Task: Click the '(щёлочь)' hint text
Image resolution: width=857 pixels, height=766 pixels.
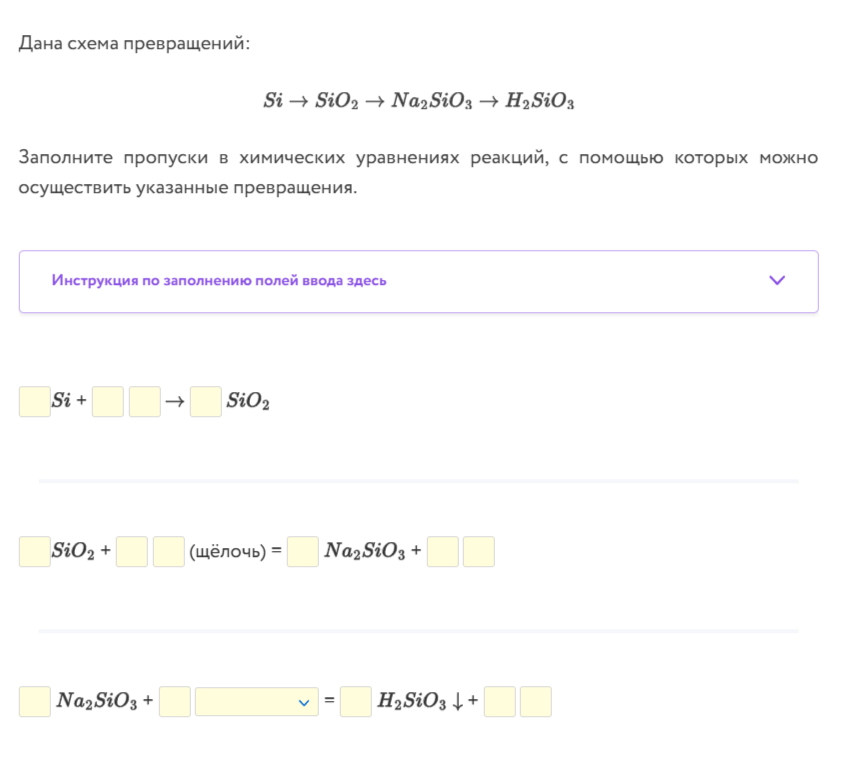Action: point(227,552)
